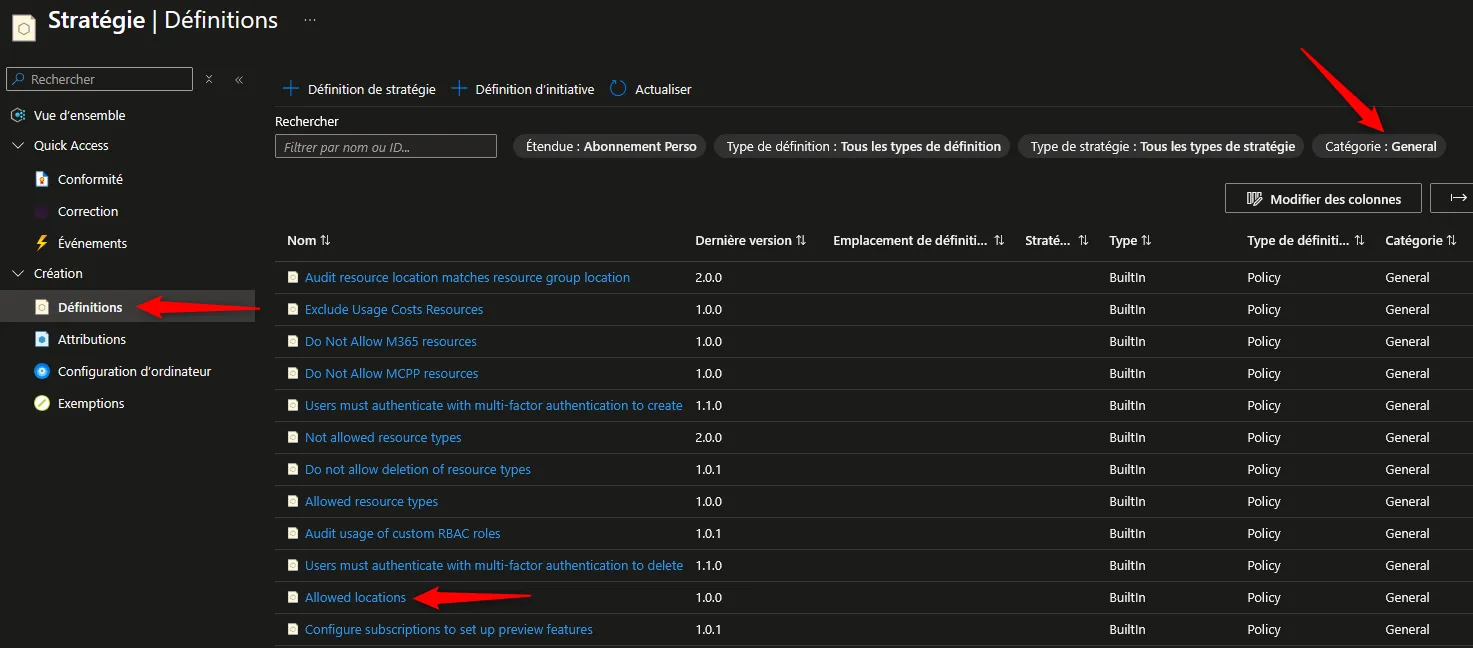This screenshot has width=1473, height=648.
Task: Open Allowed resource types policy
Action: (x=371, y=501)
